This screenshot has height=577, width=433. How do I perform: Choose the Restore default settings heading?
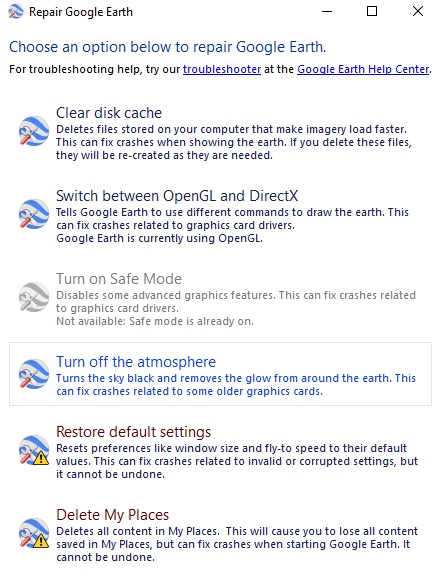134,432
